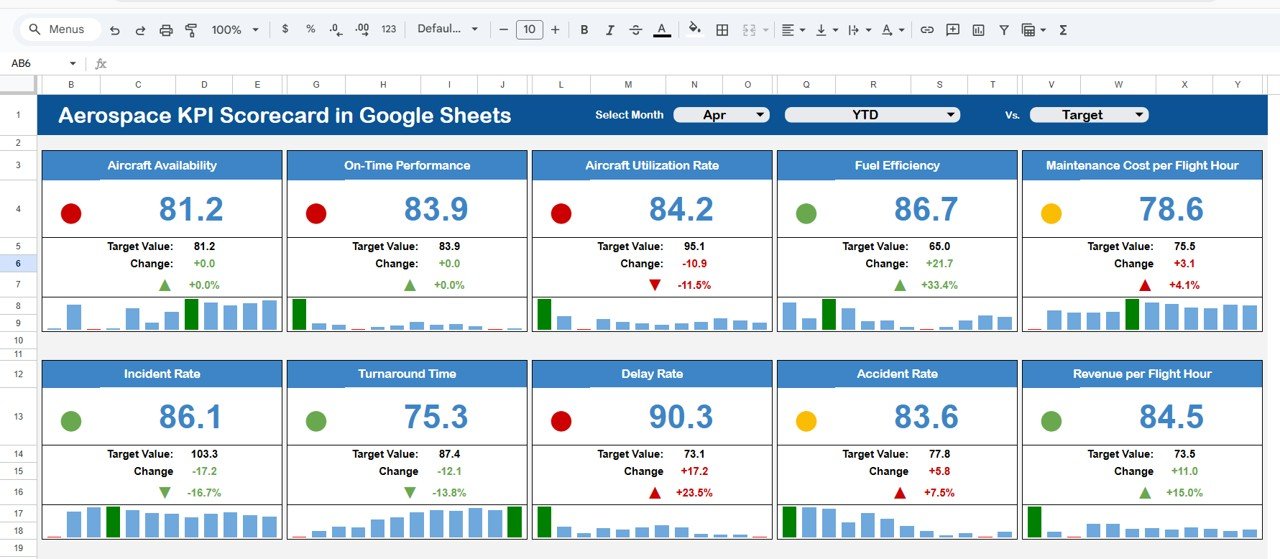Open the Fill color picker
1280x559 pixels.
pos(695,30)
